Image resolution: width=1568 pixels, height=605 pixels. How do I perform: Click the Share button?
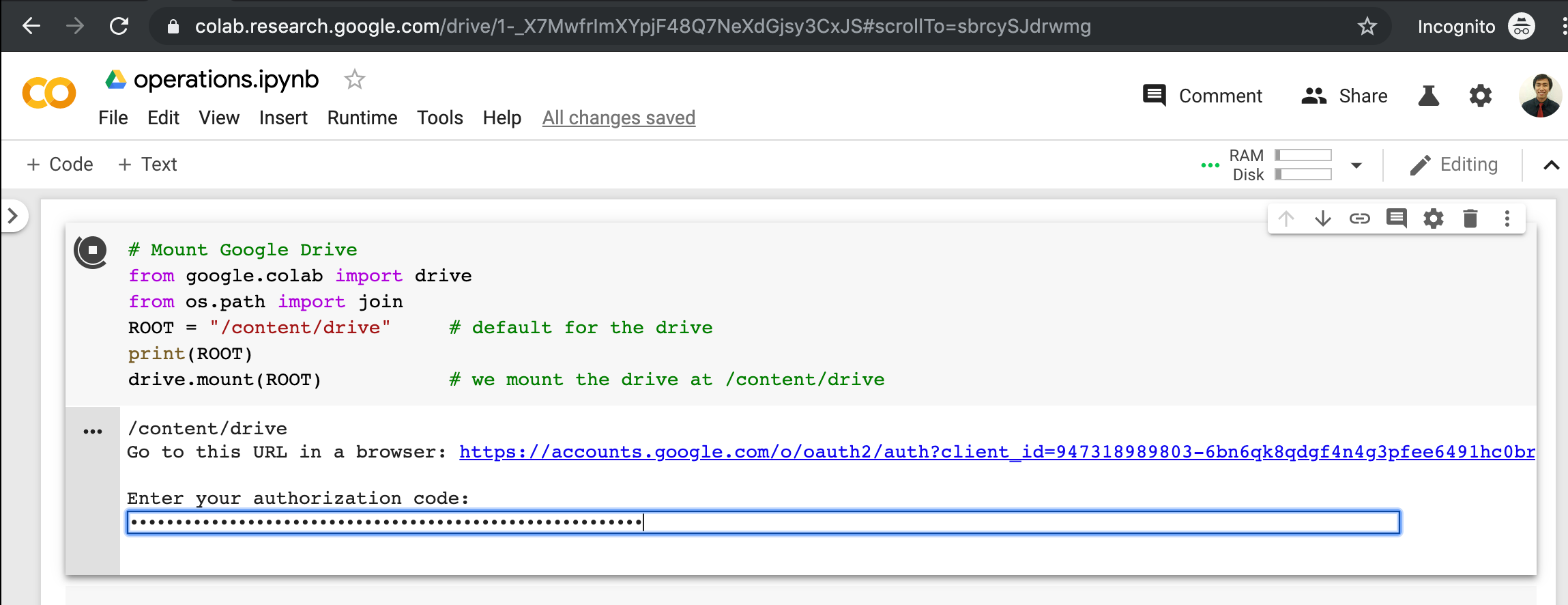click(x=1344, y=96)
